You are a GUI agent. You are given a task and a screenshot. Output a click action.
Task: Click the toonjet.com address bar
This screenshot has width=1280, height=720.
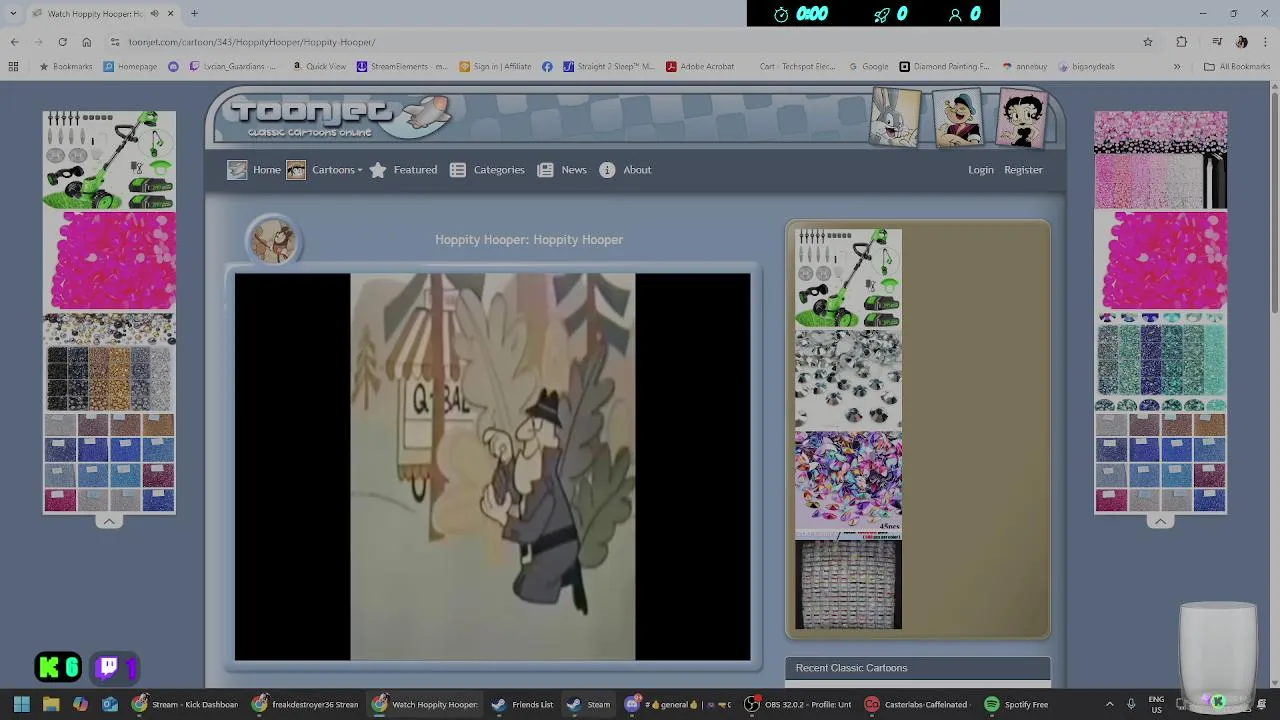tap(630, 42)
